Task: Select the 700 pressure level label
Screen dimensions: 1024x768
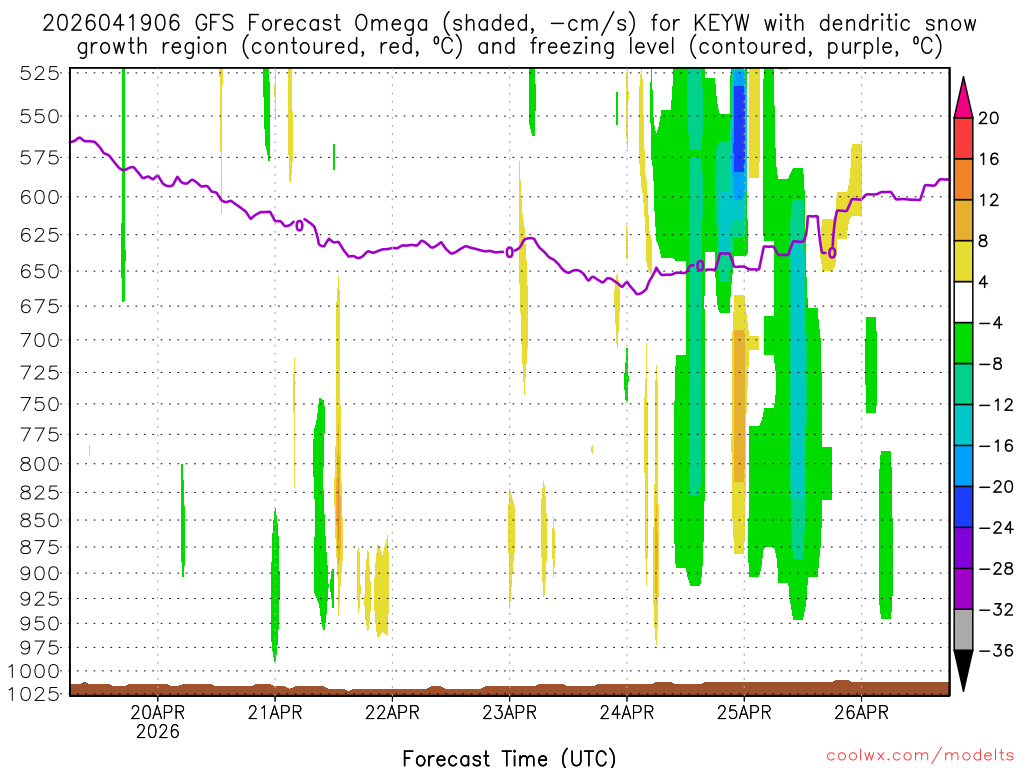Action: pyautogui.click(x=40, y=340)
